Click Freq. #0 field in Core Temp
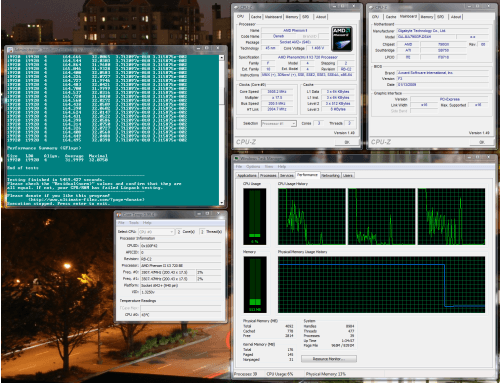The height and width of the screenshot is (383, 500). 168,272
